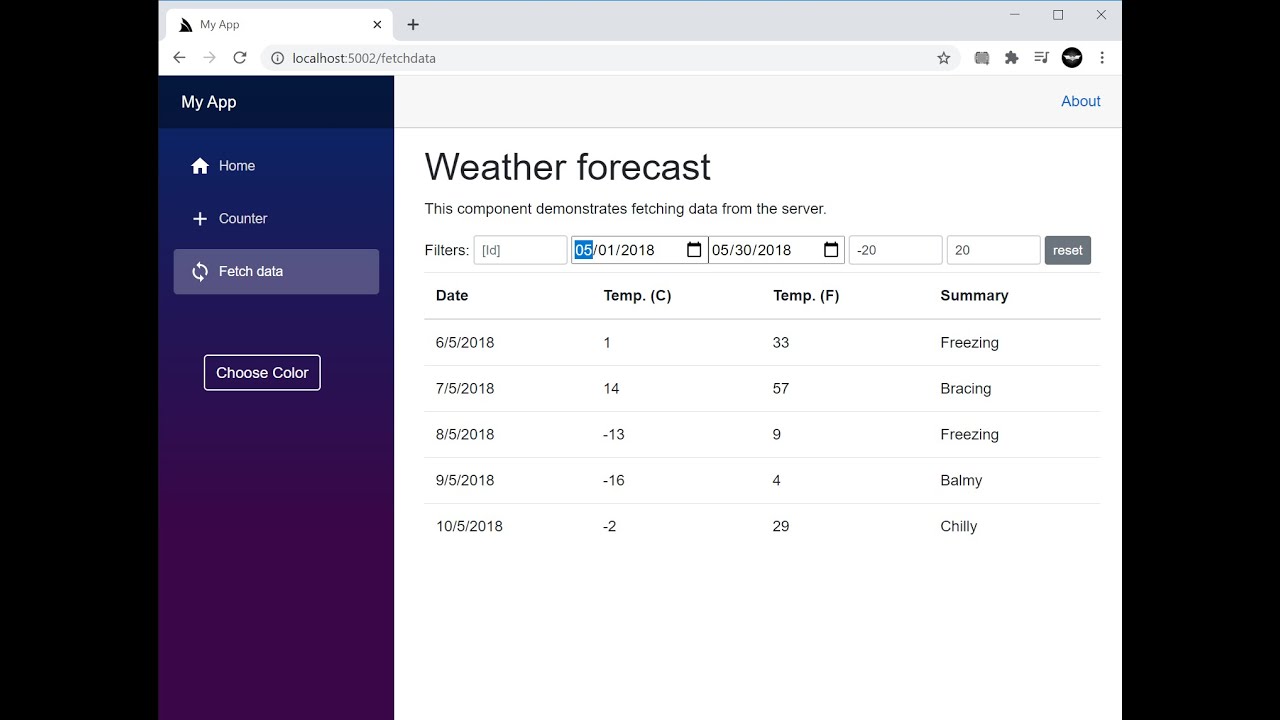Open a new browser tab
The image size is (1280, 720).
tap(413, 25)
